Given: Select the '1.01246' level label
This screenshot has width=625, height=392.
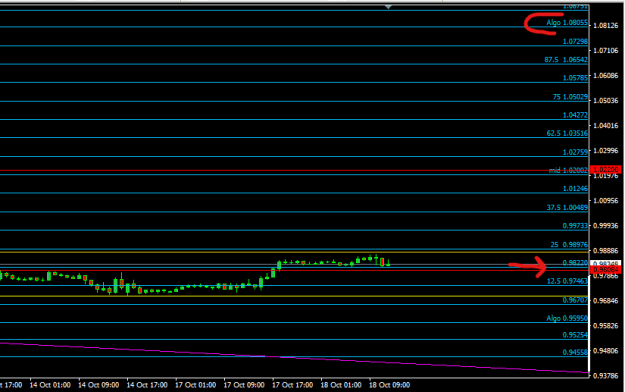Looking at the screenshot, I should point(575,189).
